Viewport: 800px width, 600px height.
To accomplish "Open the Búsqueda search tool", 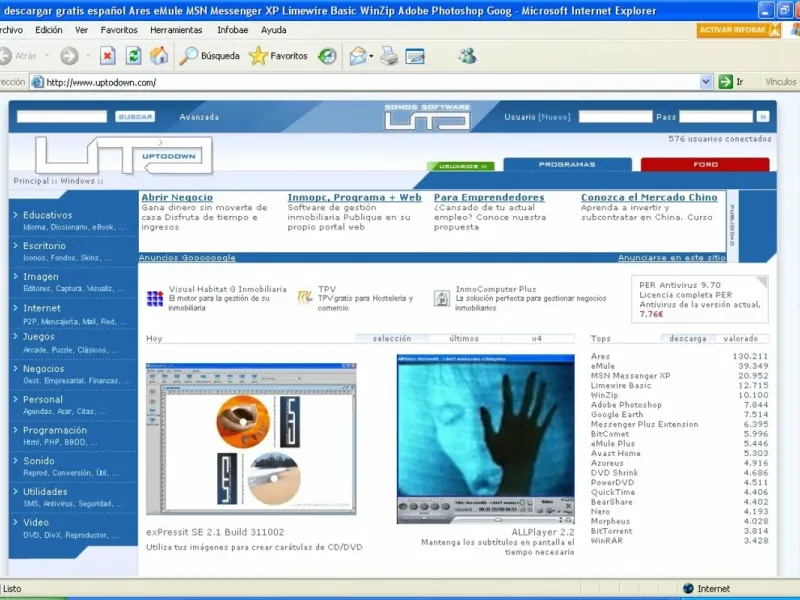I will [x=209, y=56].
